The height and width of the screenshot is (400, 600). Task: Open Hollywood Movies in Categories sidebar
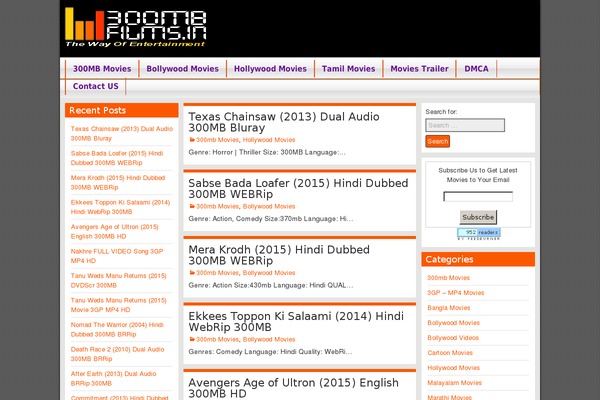click(x=453, y=368)
